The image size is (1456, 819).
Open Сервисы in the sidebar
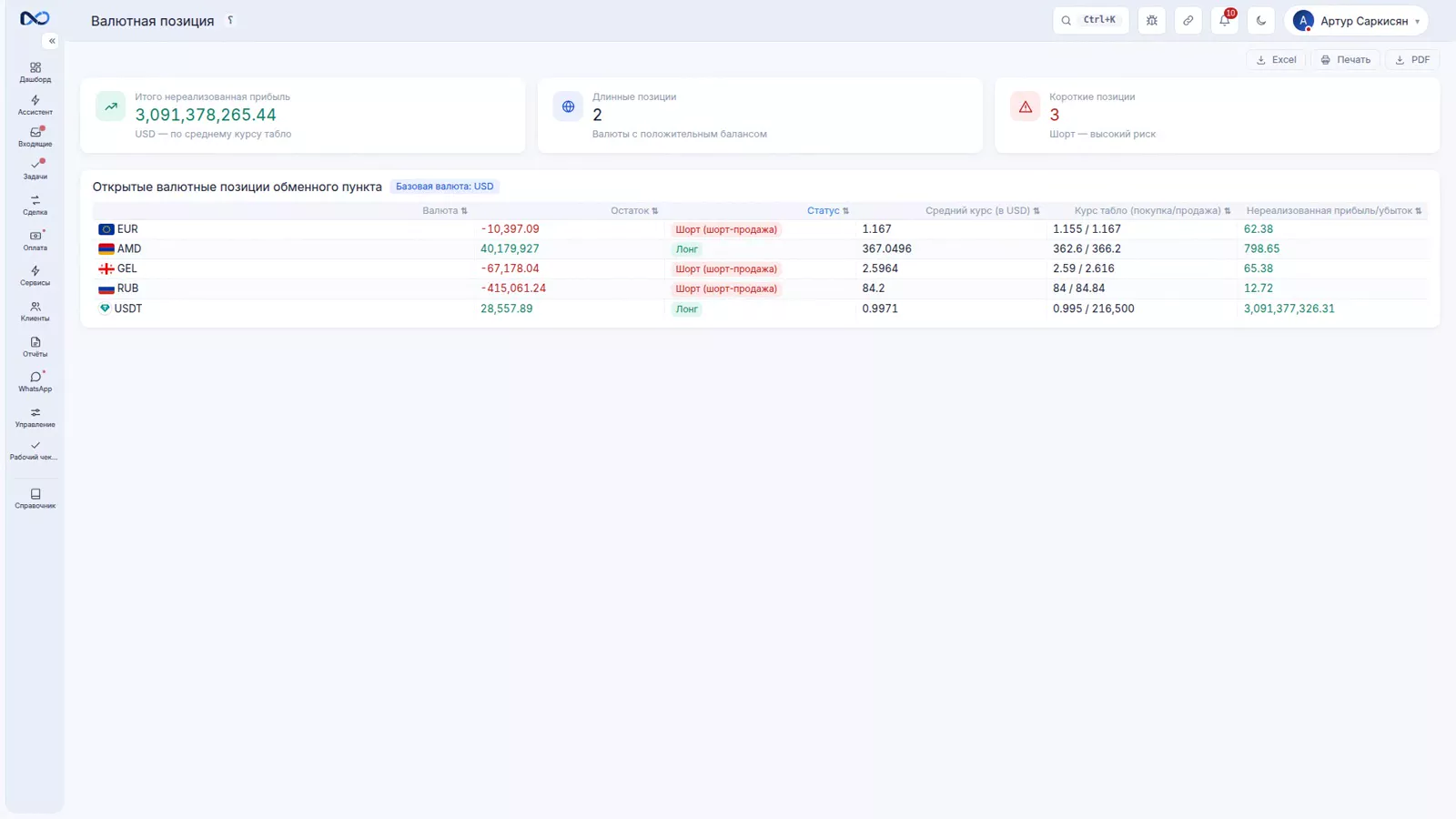pyautogui.click(x=35, y=276)
